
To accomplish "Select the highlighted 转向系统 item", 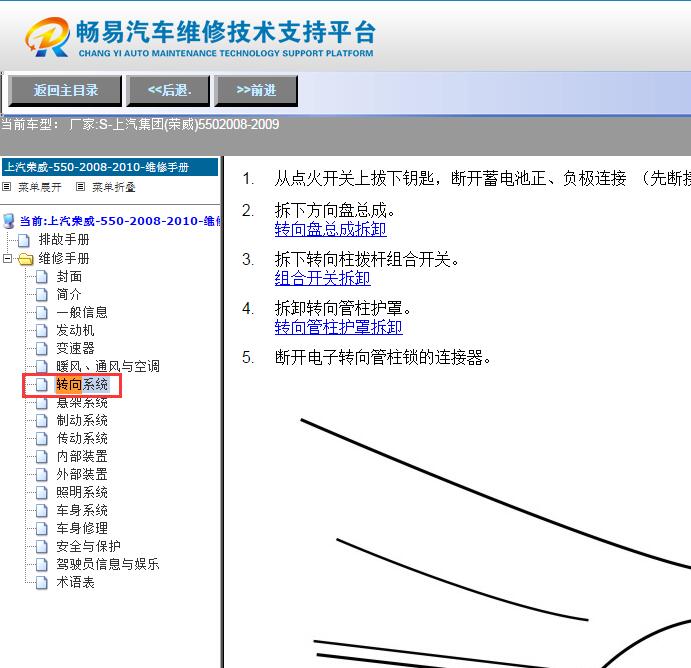I will [82, 385].
